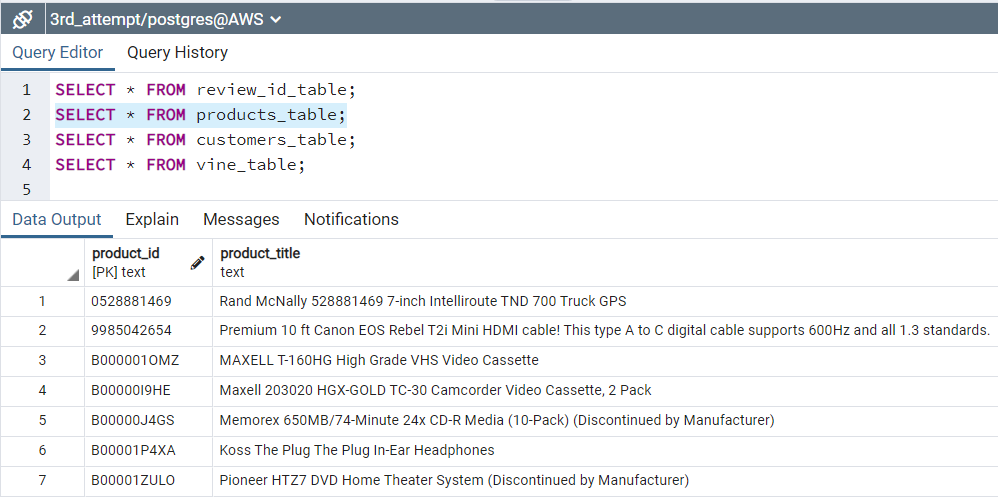Open the Data Output tab
998x497 pixels.
(x=57, y=220)
